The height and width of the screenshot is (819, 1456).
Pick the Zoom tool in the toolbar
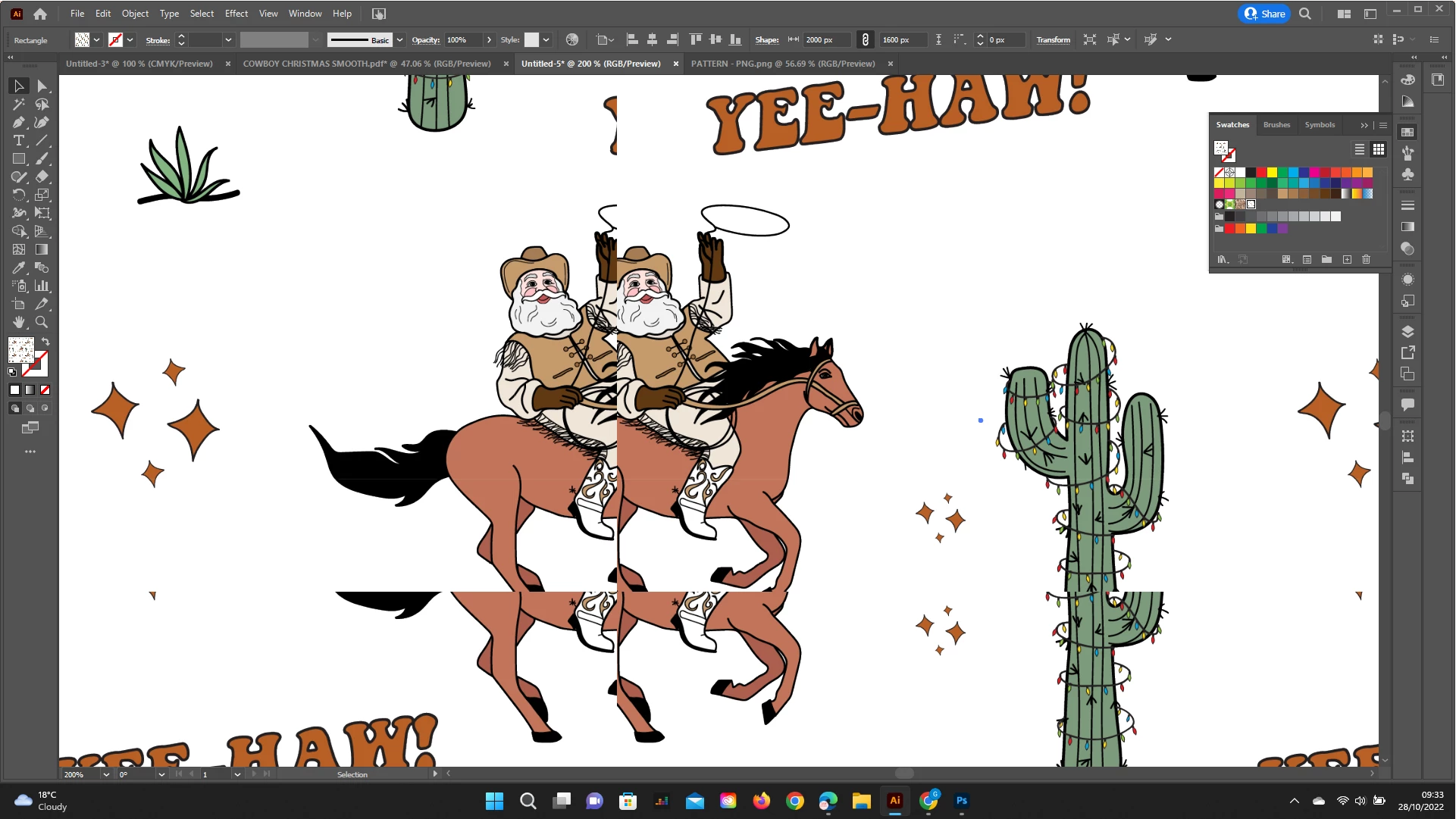42,322
